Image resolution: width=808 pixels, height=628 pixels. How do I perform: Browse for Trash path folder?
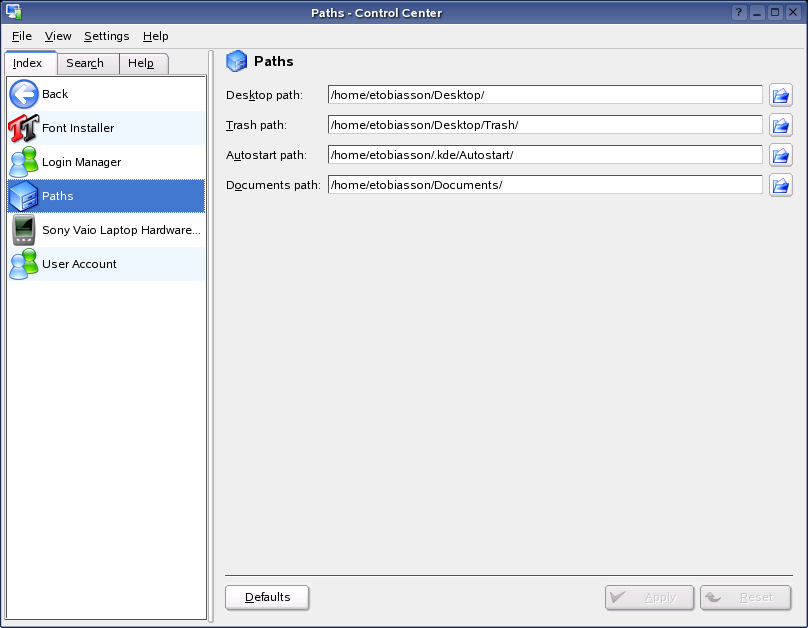click(x=781, y=125)
